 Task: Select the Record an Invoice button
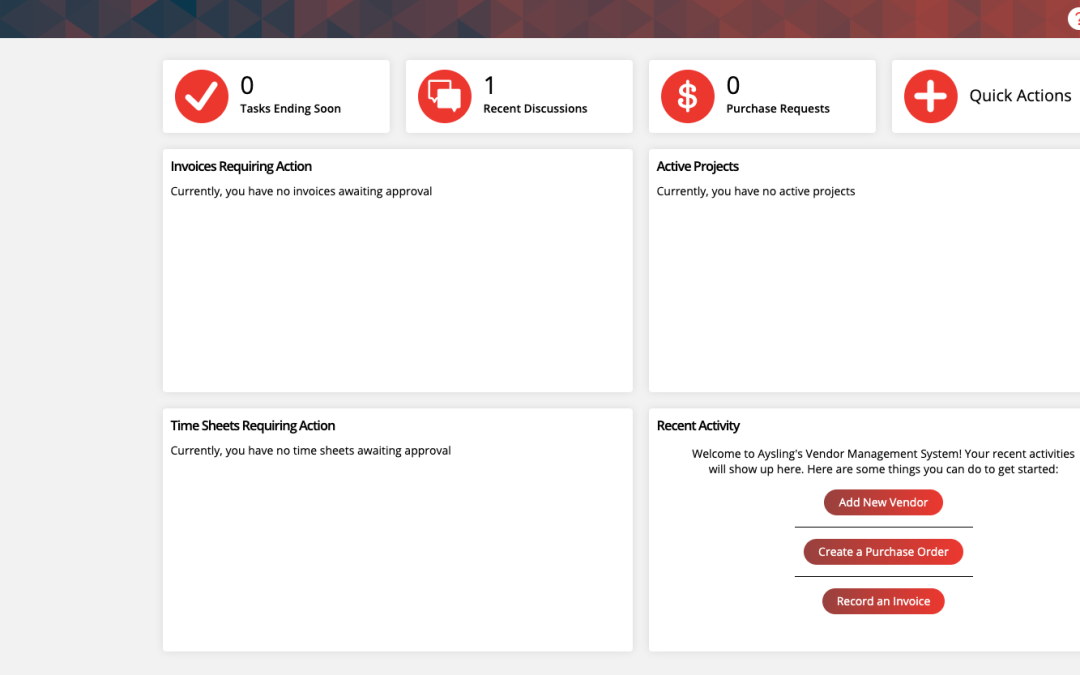[883, 601]
